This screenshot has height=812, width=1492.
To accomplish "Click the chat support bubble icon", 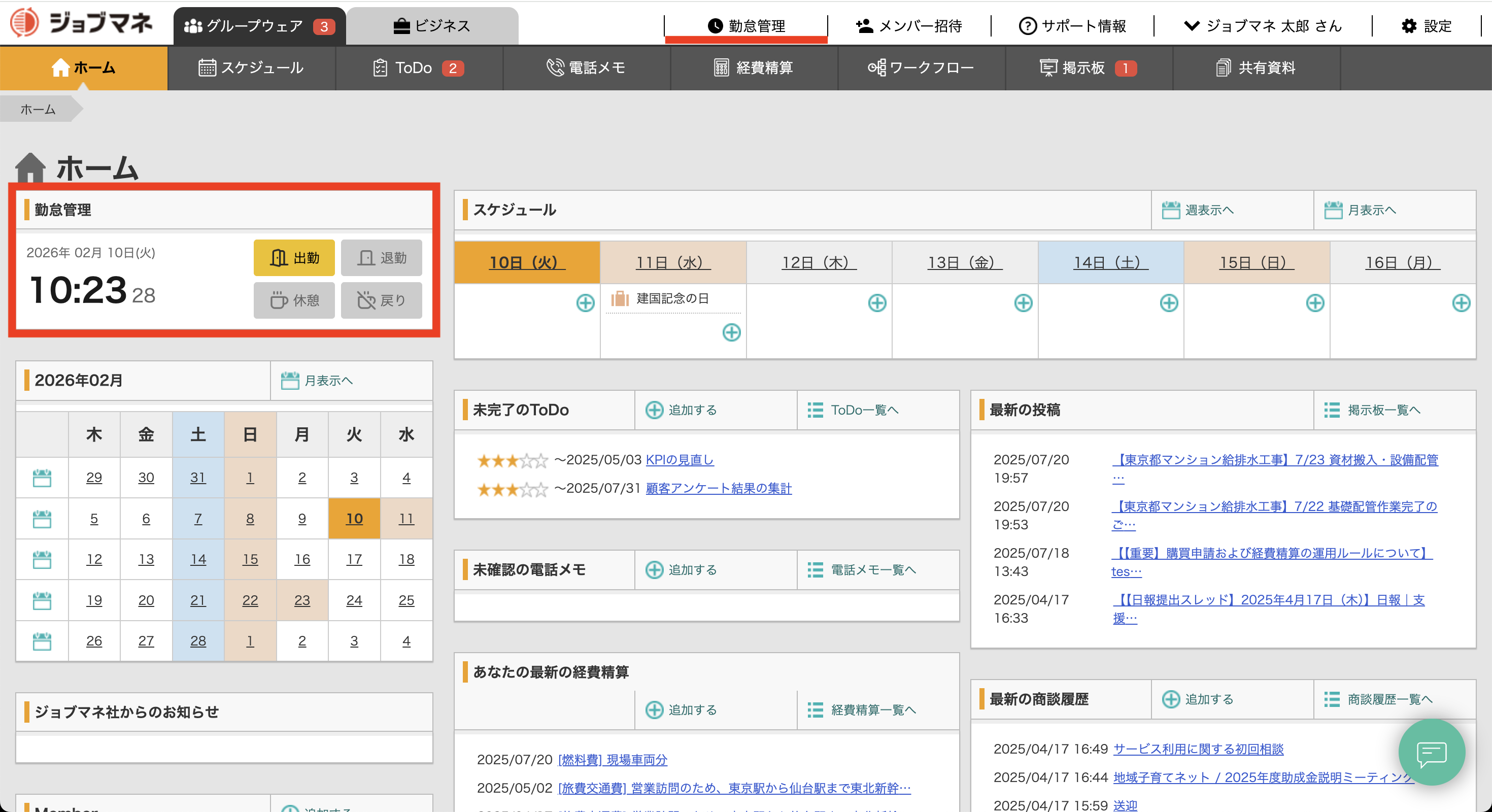I will point(1431,752).
